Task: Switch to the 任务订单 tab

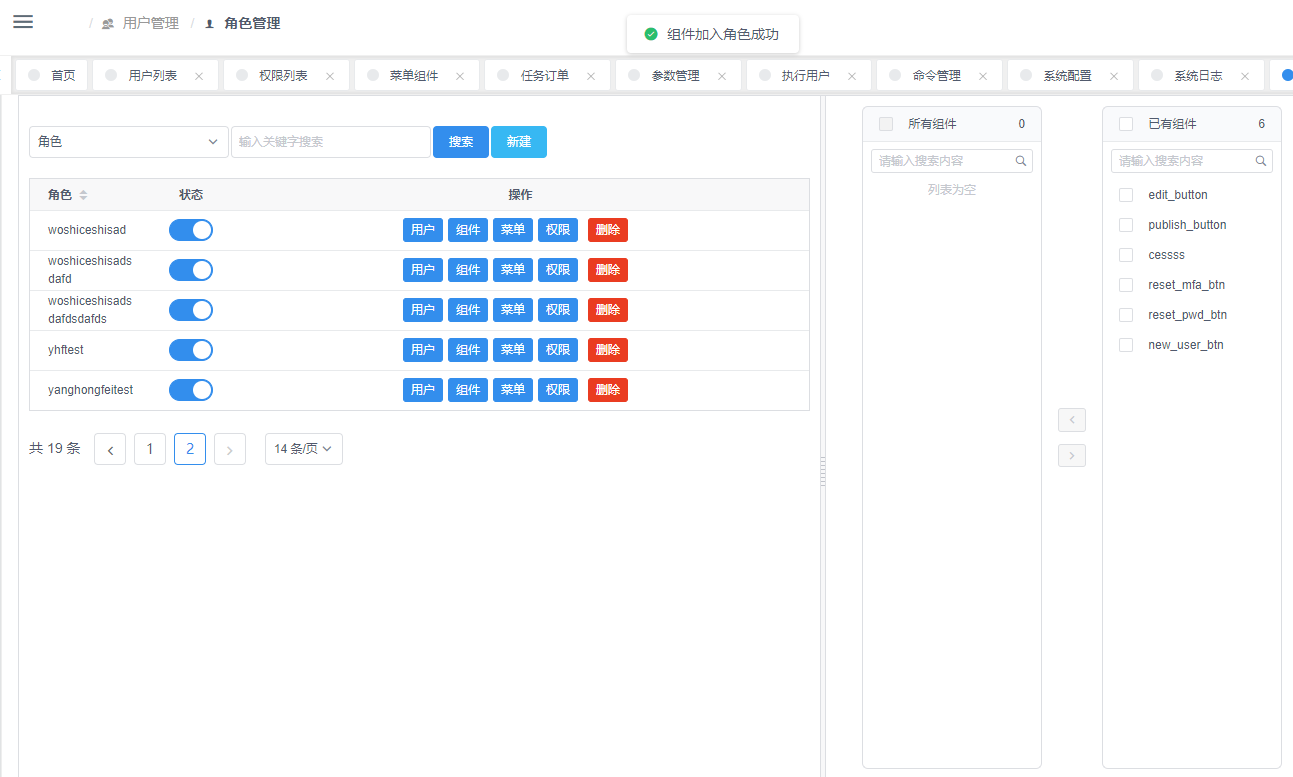Action: (x=545, y=75)
